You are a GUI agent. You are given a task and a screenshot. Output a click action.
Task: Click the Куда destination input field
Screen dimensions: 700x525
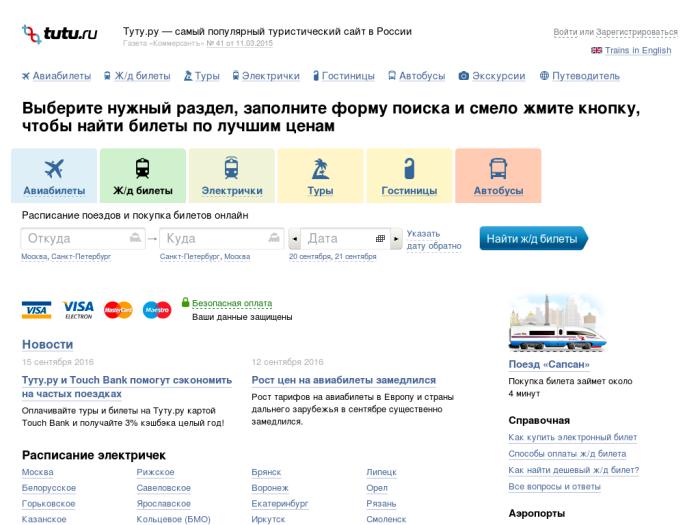click(x=212, y=239)
